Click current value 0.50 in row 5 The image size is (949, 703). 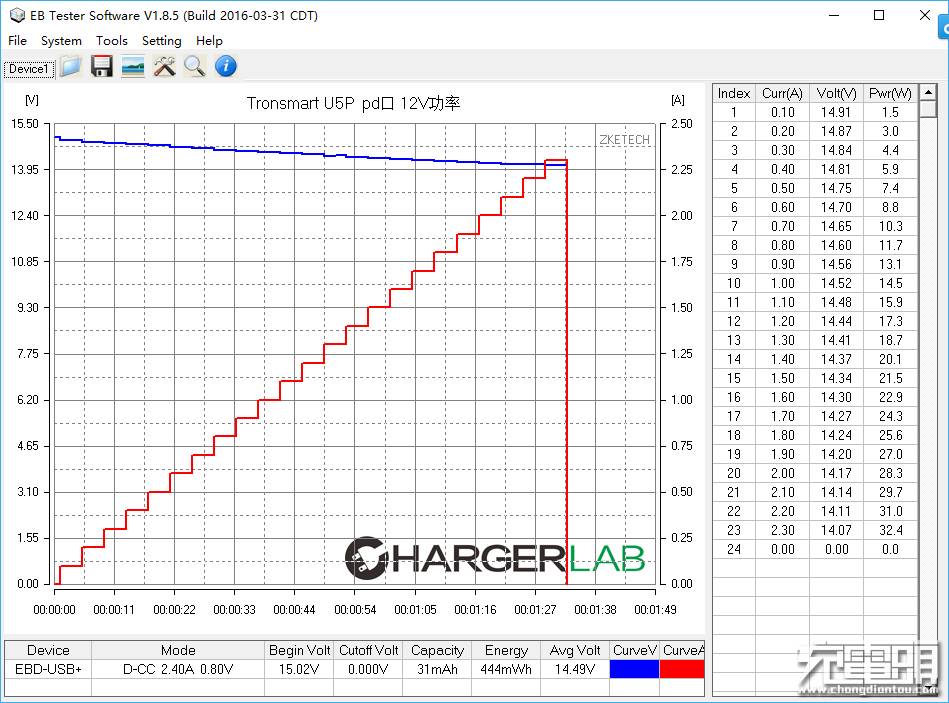[x=782, y=189]
